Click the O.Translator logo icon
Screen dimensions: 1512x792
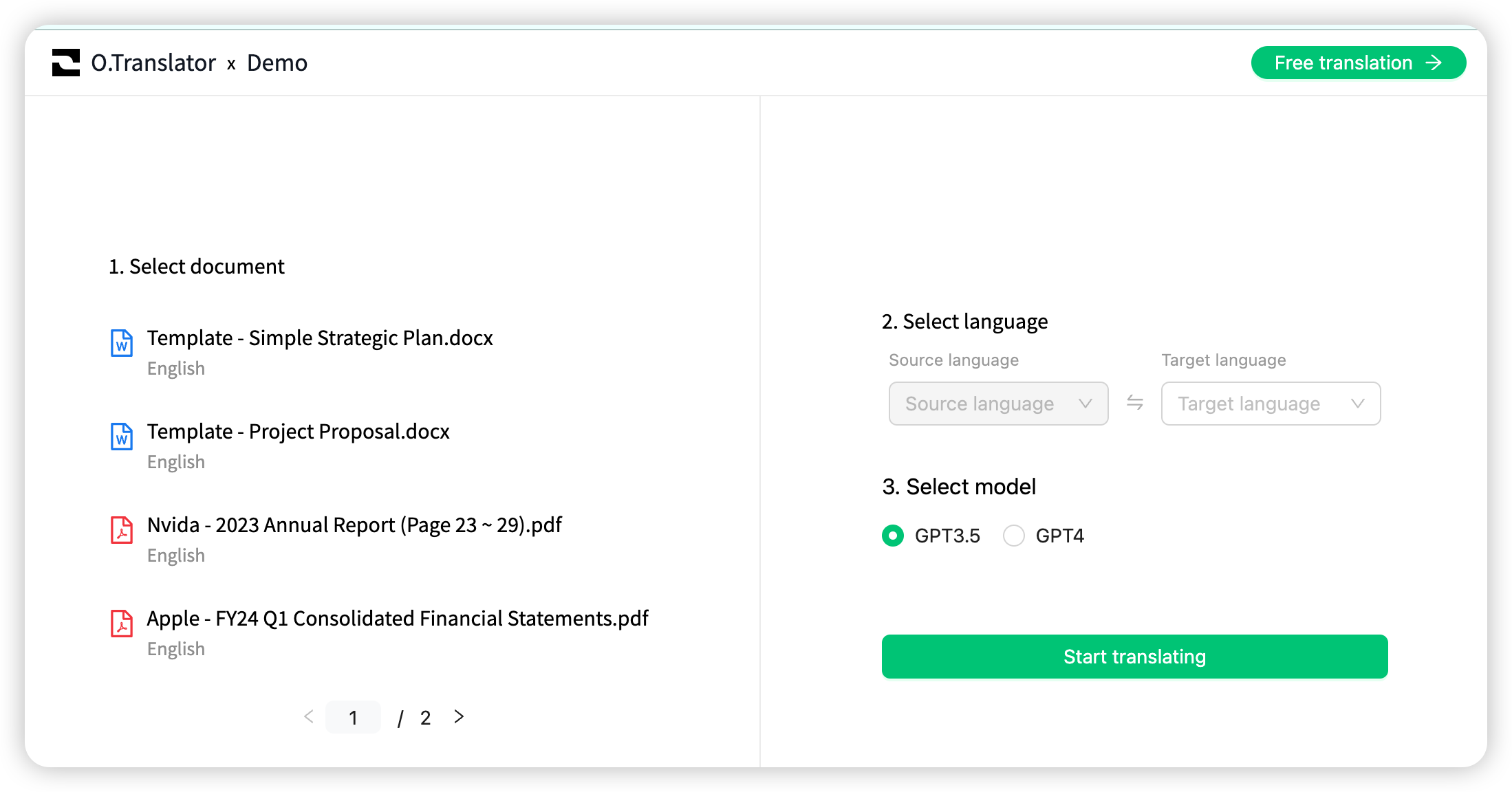(x=66, y=63)
